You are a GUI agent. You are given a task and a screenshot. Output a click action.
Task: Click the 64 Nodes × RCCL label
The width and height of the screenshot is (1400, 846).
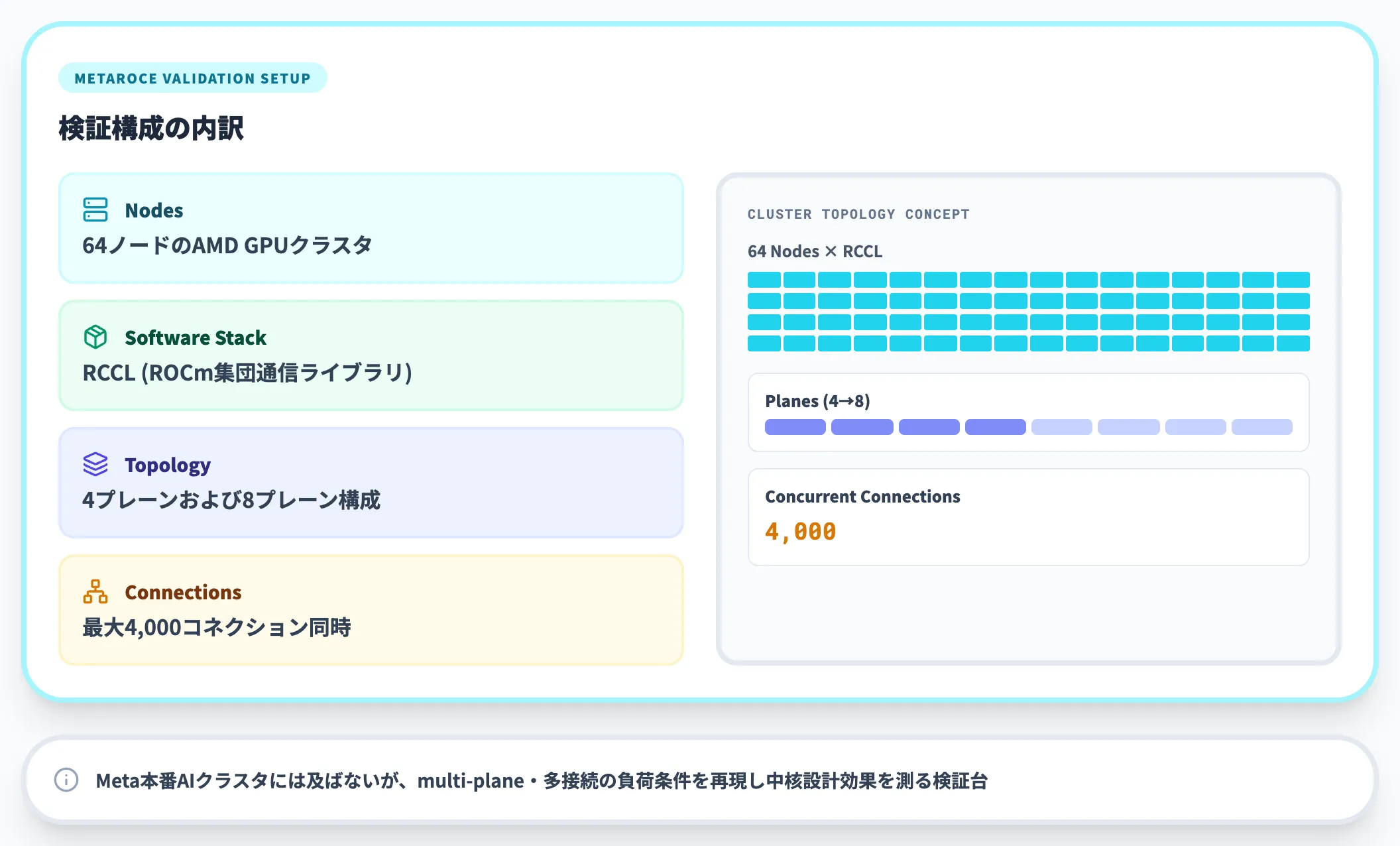(815, 251)
